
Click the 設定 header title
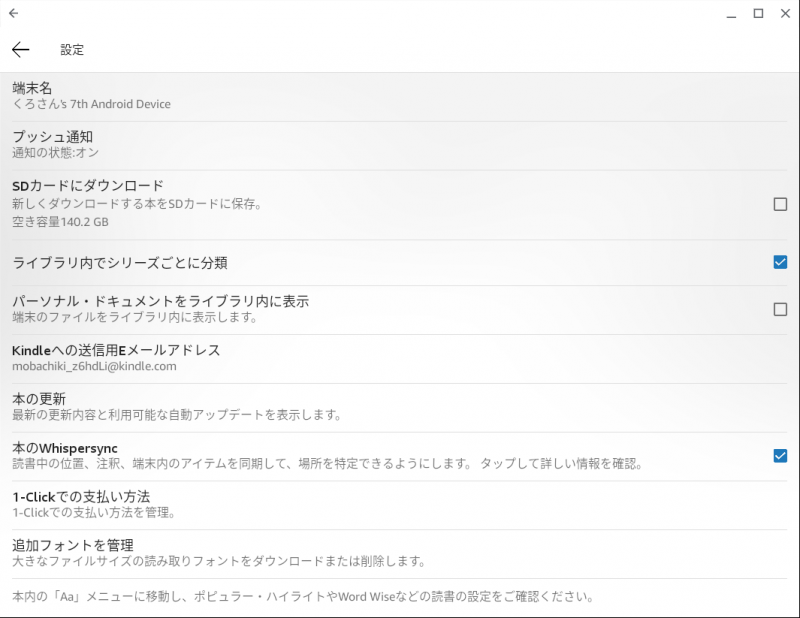coord(72,50)
